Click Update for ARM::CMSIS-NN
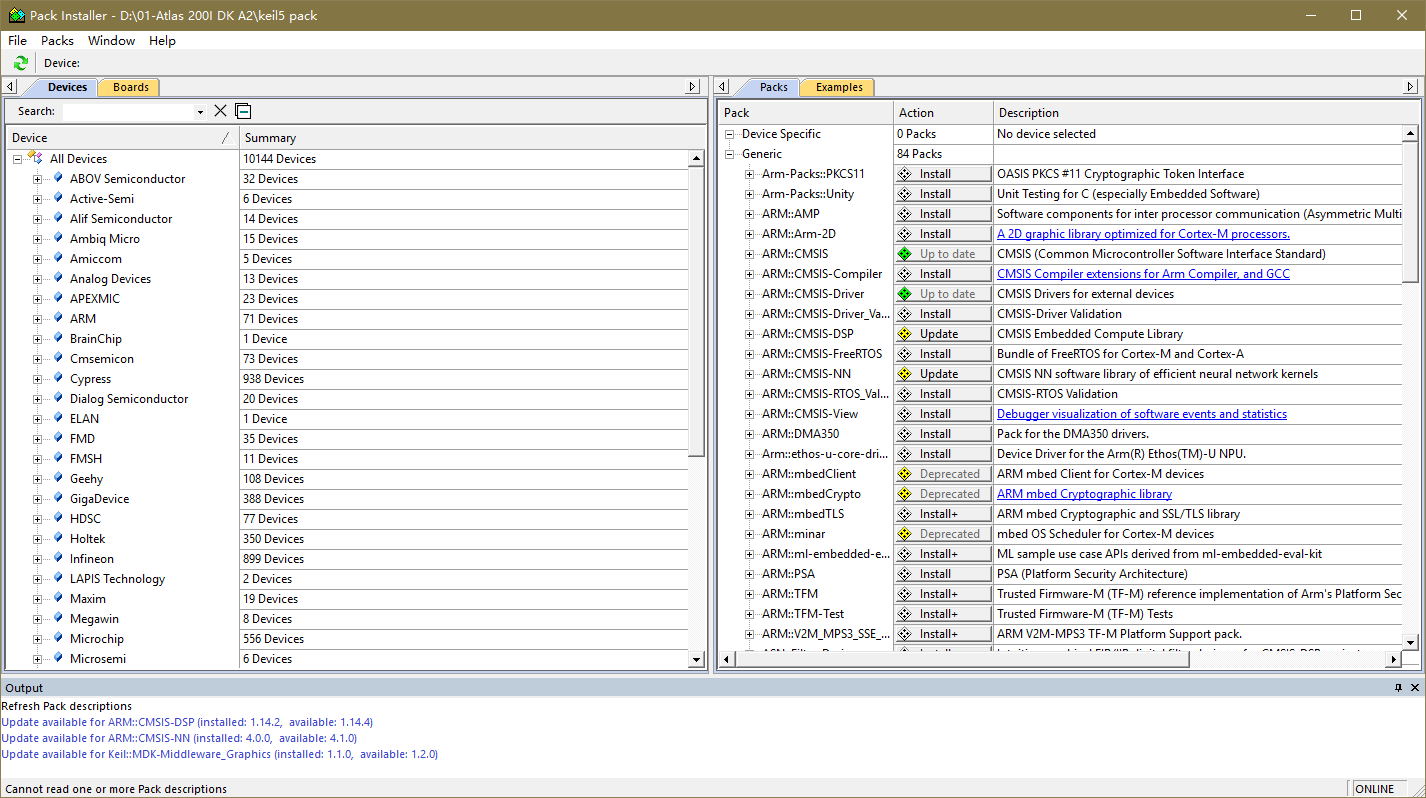 pos(943,374)
